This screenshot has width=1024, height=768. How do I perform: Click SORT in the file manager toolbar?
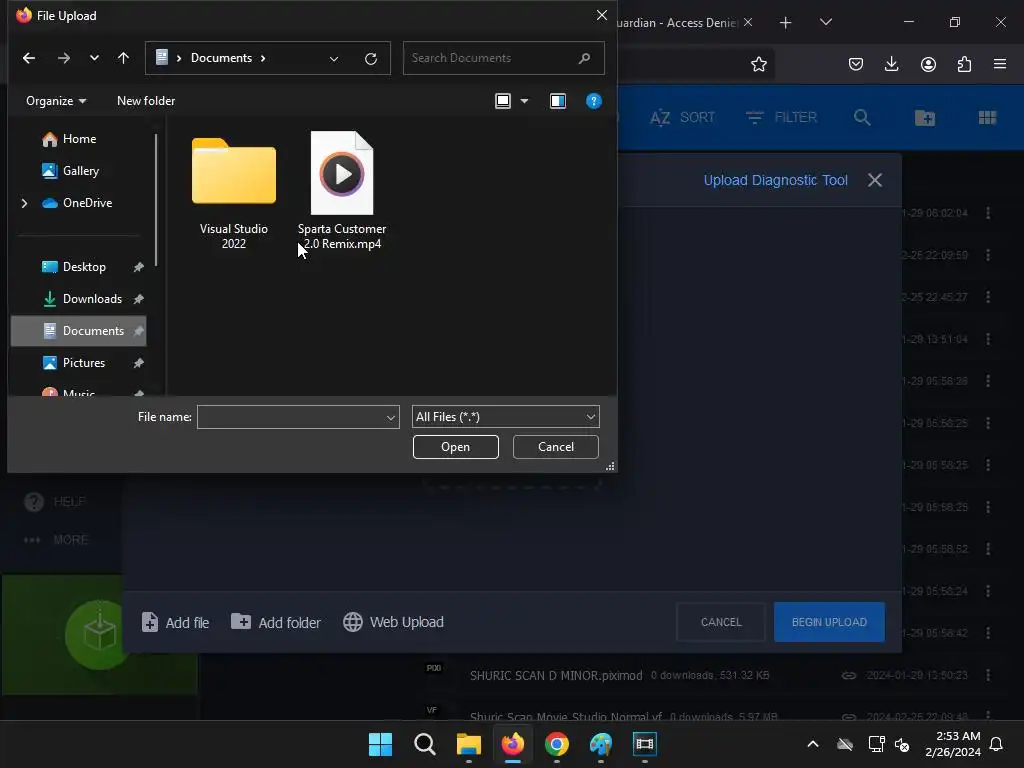682,118
